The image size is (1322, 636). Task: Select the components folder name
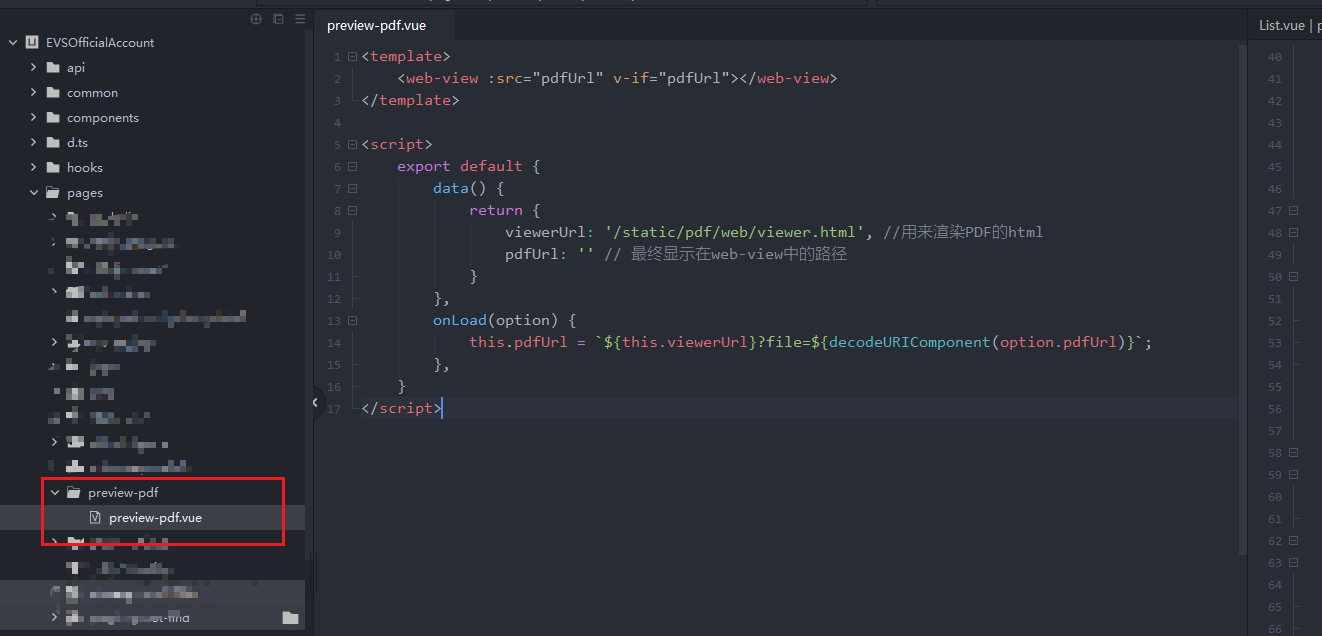pos(103,118)
